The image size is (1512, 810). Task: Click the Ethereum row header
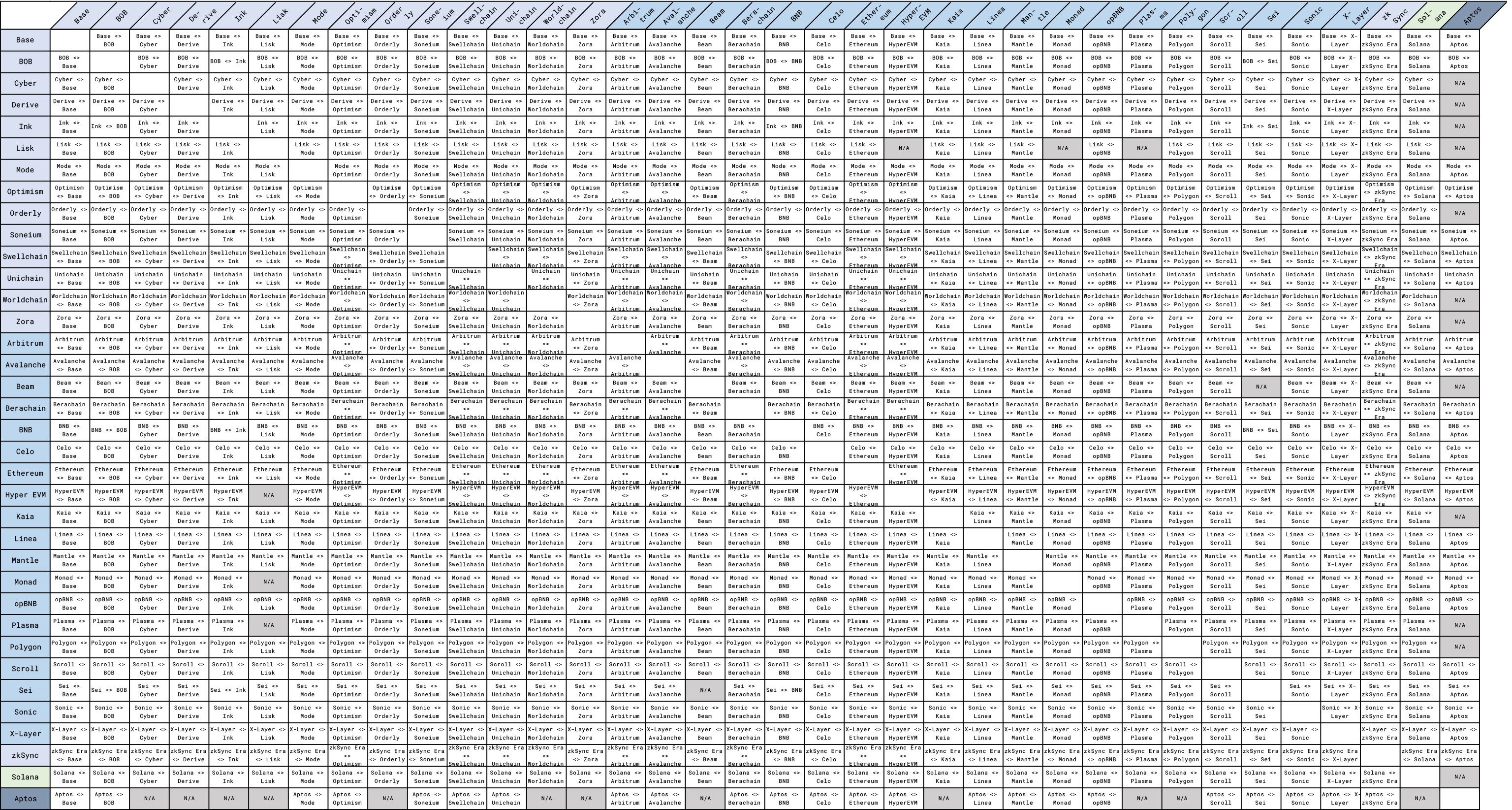25,473
